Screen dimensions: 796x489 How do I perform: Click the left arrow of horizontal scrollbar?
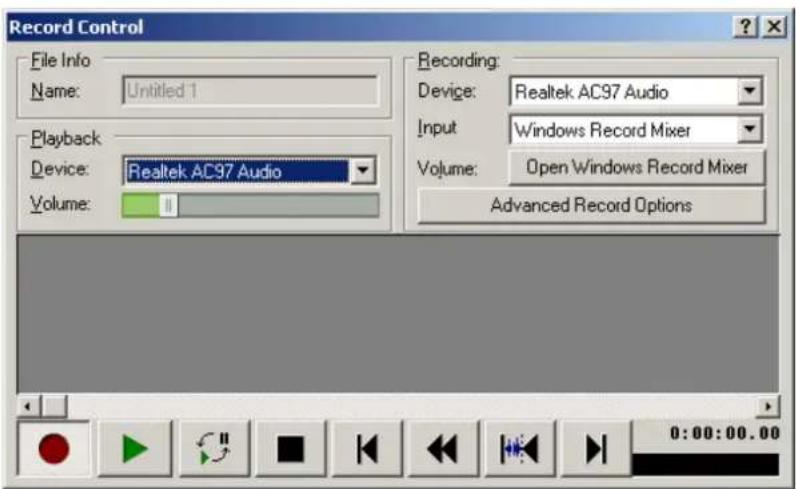[28, 406]
